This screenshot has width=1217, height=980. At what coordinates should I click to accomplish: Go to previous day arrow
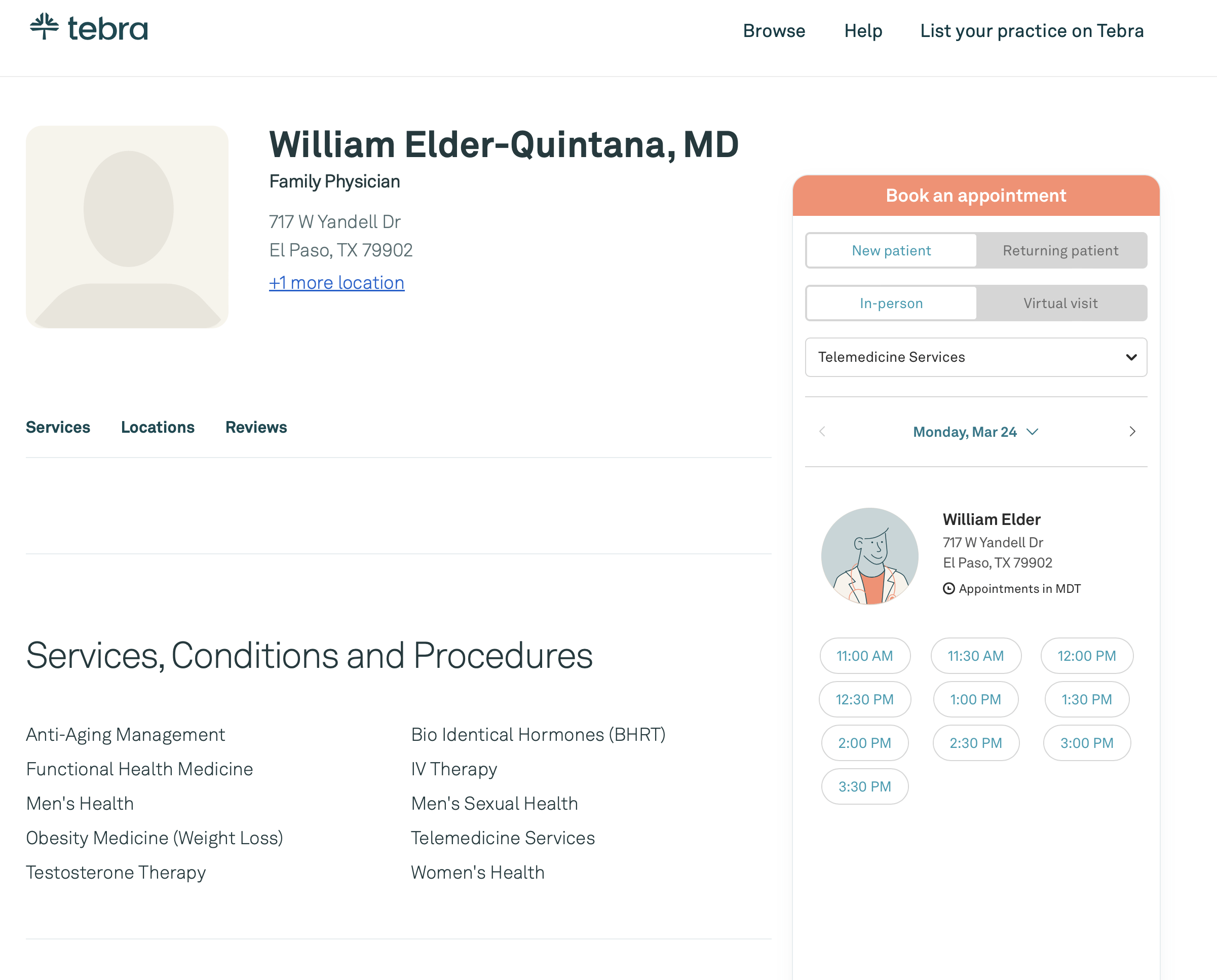(822, 432)
